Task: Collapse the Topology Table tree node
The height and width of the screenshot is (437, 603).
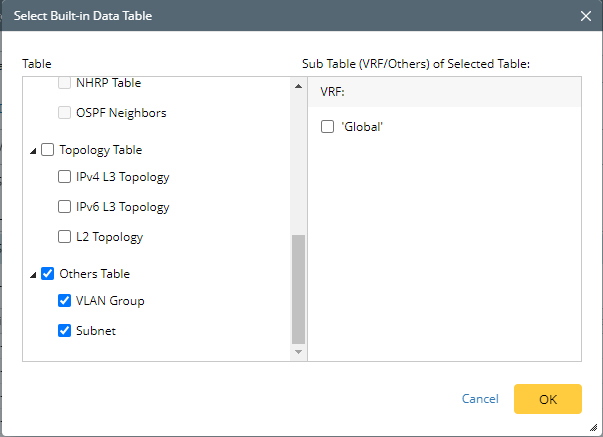Action: tap(34, 151)
